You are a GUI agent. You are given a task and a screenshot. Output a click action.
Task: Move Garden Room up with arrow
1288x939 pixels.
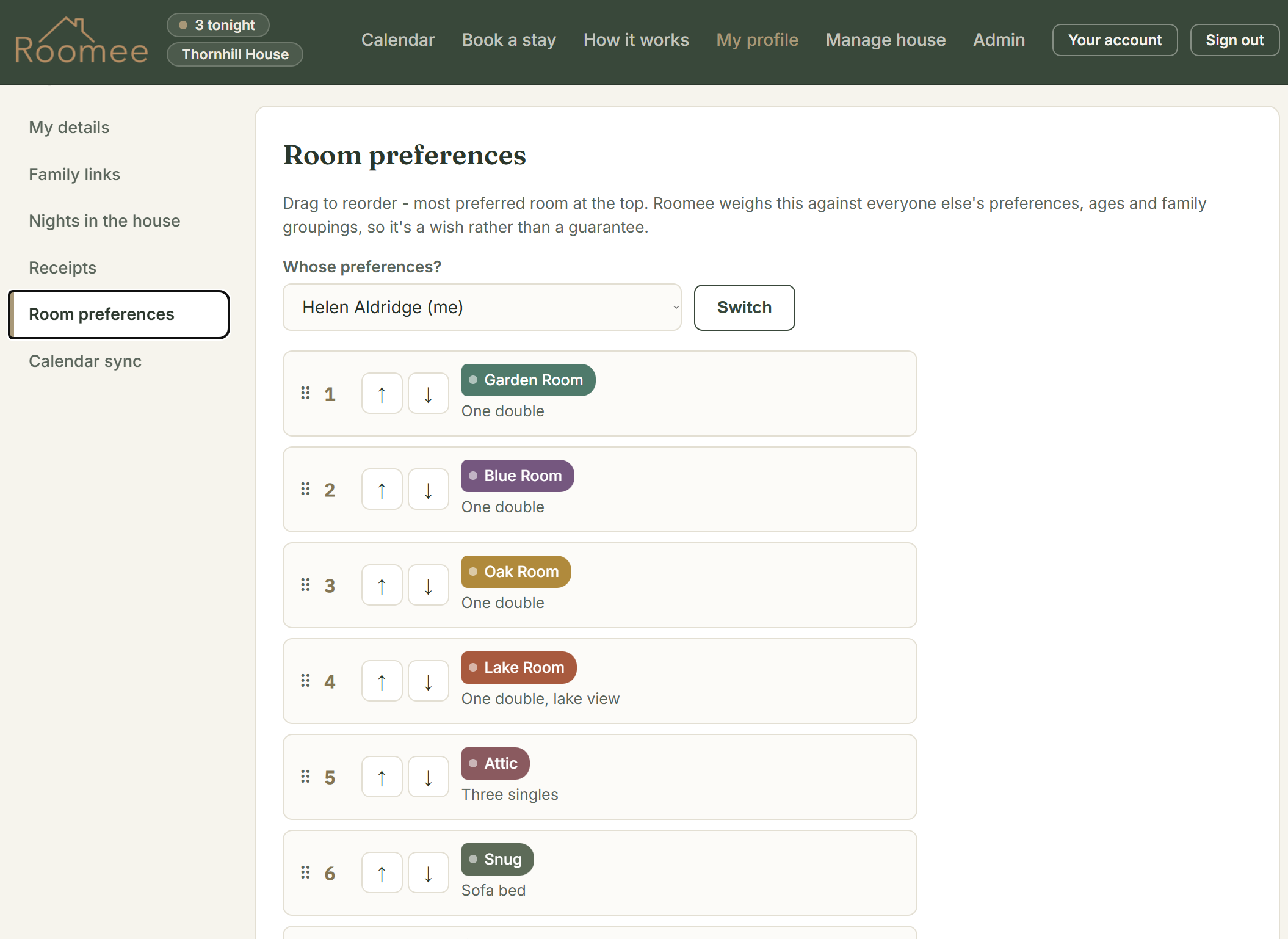[x=382, y=394]
